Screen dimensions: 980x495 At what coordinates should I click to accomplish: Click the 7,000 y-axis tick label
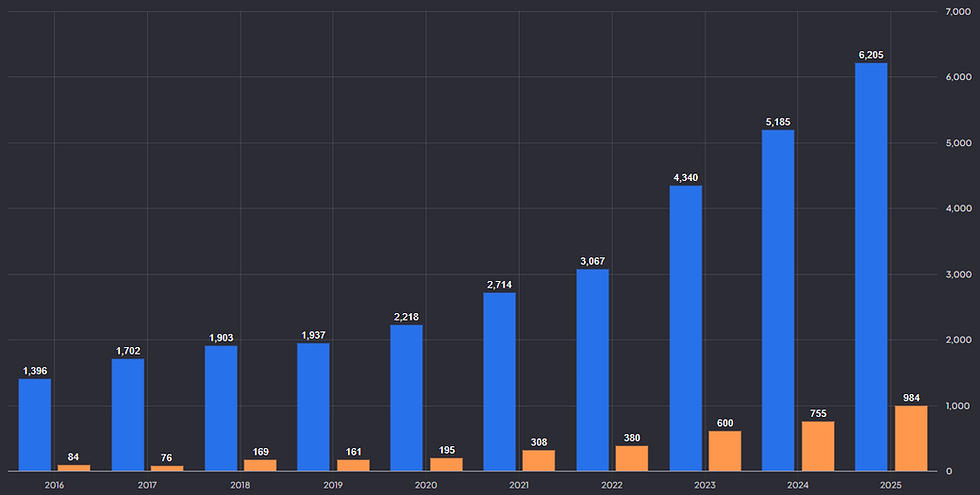959,11
